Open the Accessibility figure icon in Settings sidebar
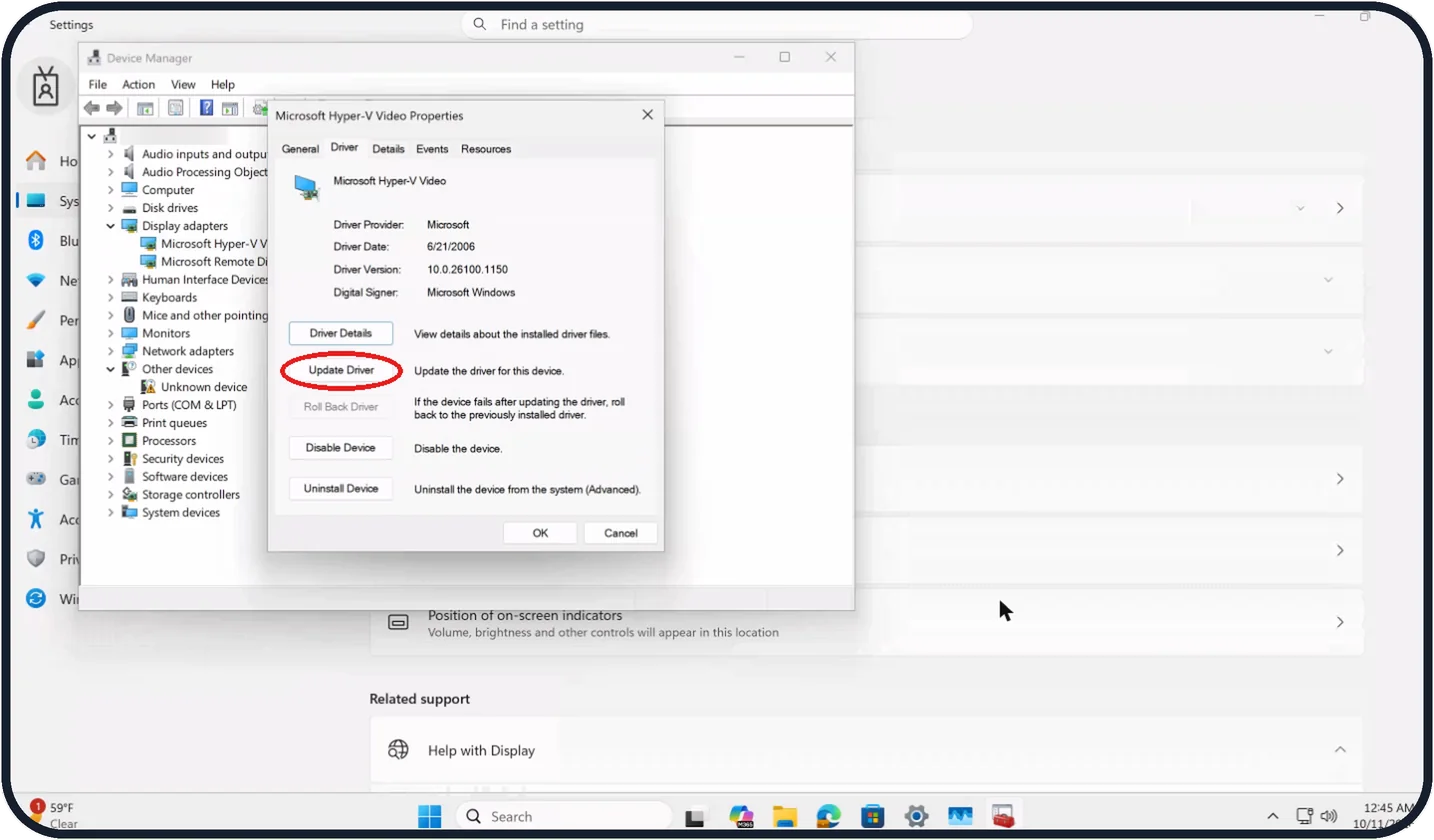1434x840 pixels. point(36,519)
